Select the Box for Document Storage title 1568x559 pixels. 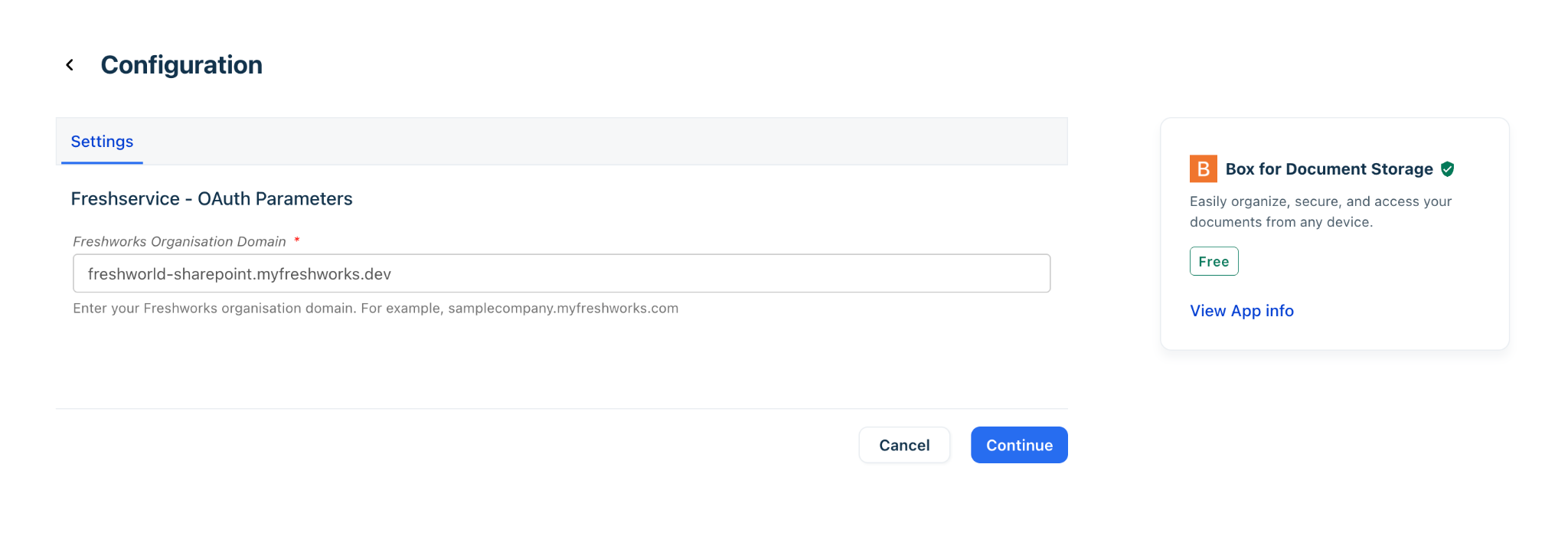1329,169
